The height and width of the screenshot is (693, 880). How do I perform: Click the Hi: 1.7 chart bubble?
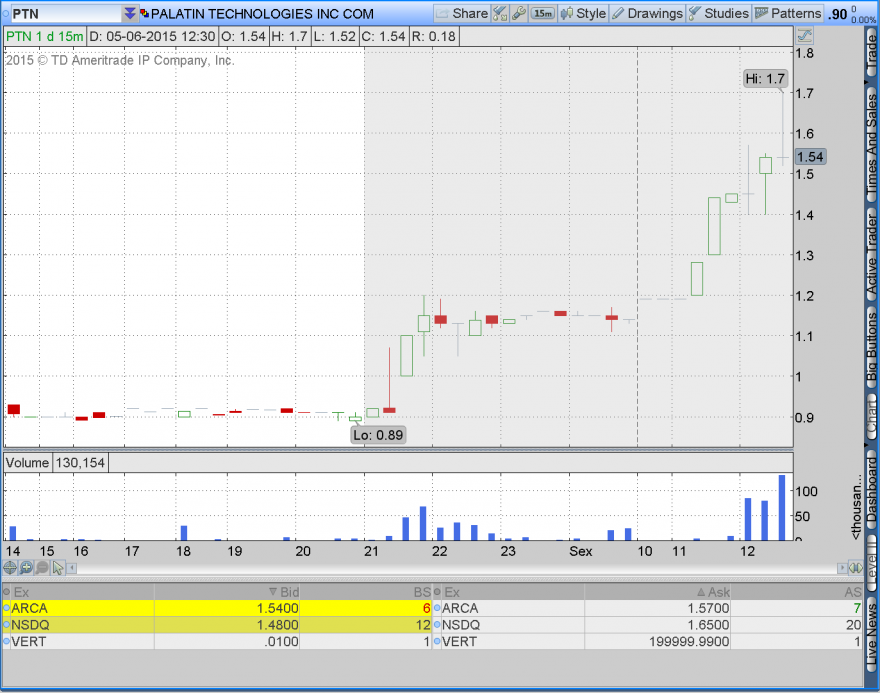tap(765, 79)
